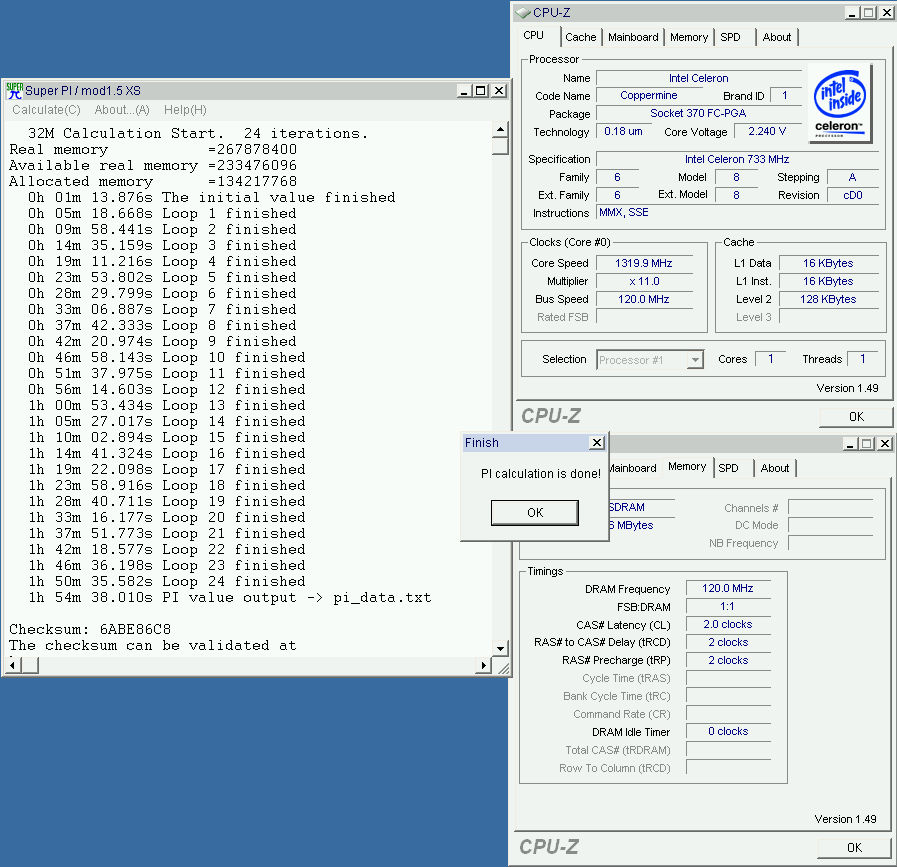This screenshot has height=867, width=897.
Task: Click the 32M Calculation Start line
Action: click(x=198, y=133)
